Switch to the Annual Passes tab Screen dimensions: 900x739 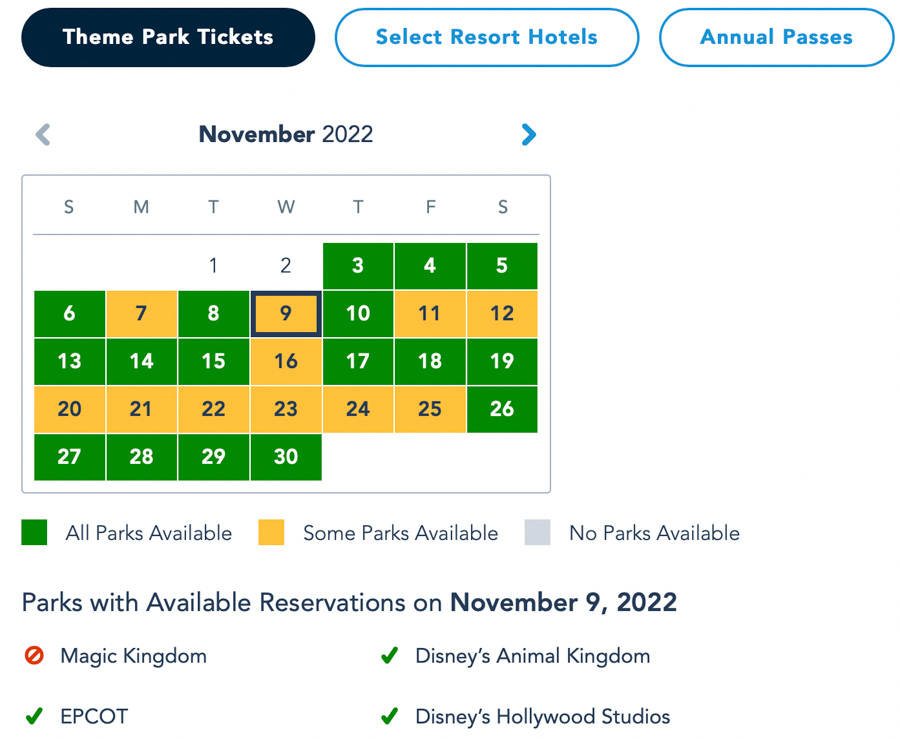pos(776,38)
